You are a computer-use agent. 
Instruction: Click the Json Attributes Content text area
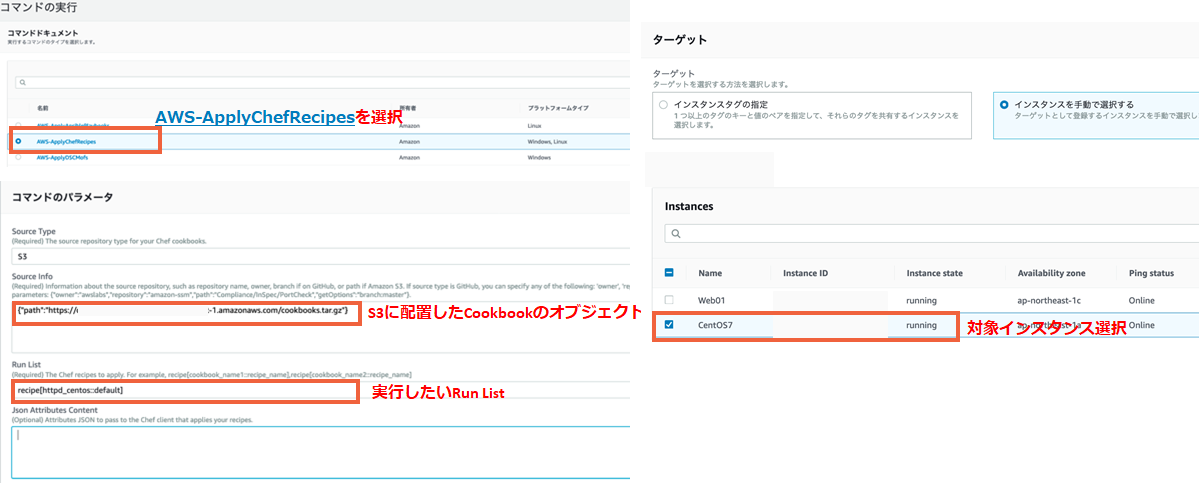[321, 453]
